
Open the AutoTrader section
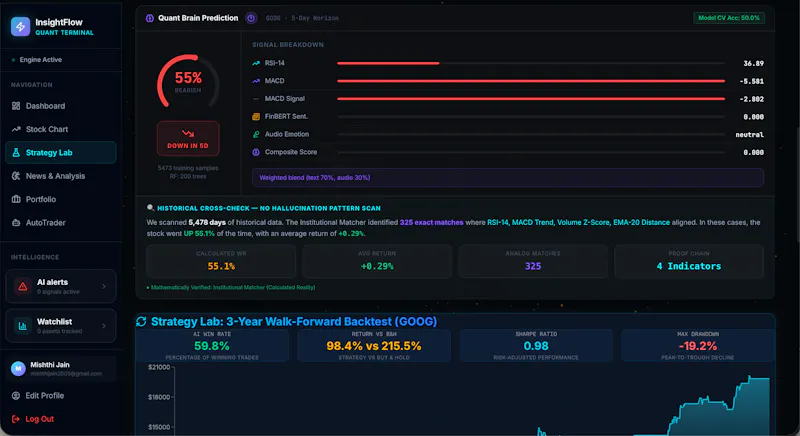(x=61, y=223)
